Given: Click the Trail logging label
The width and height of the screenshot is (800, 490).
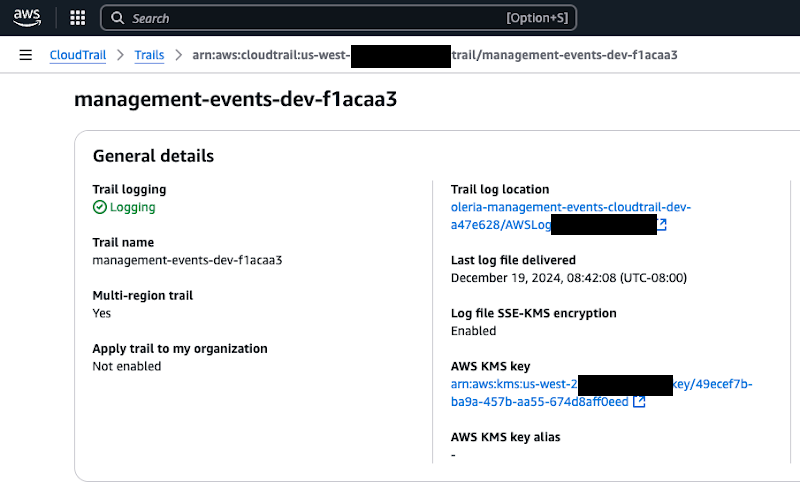Looking at the screenshot, I should [x=129, y=189].
